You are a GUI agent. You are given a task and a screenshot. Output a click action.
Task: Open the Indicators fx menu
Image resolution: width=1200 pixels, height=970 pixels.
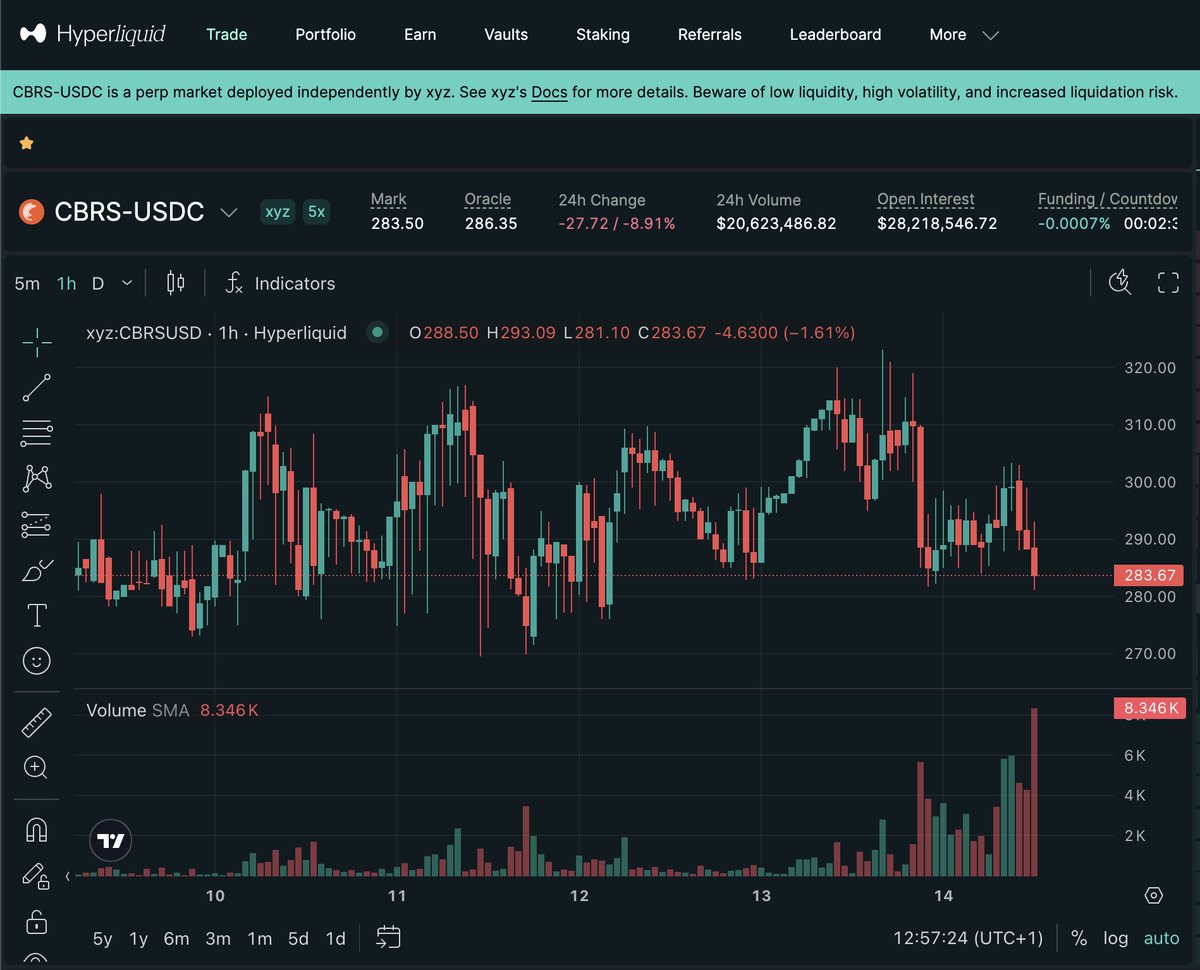click(280, 283)
